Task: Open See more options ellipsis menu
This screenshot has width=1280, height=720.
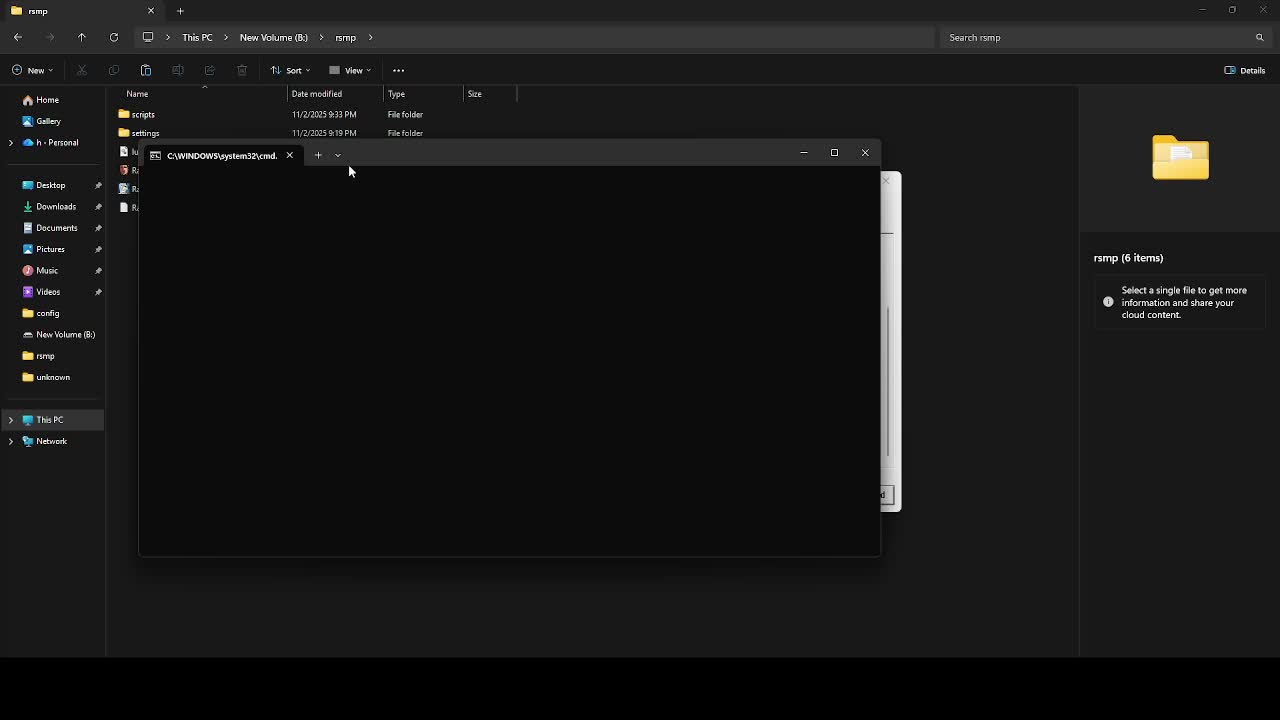Action: [x=398, y=70]
